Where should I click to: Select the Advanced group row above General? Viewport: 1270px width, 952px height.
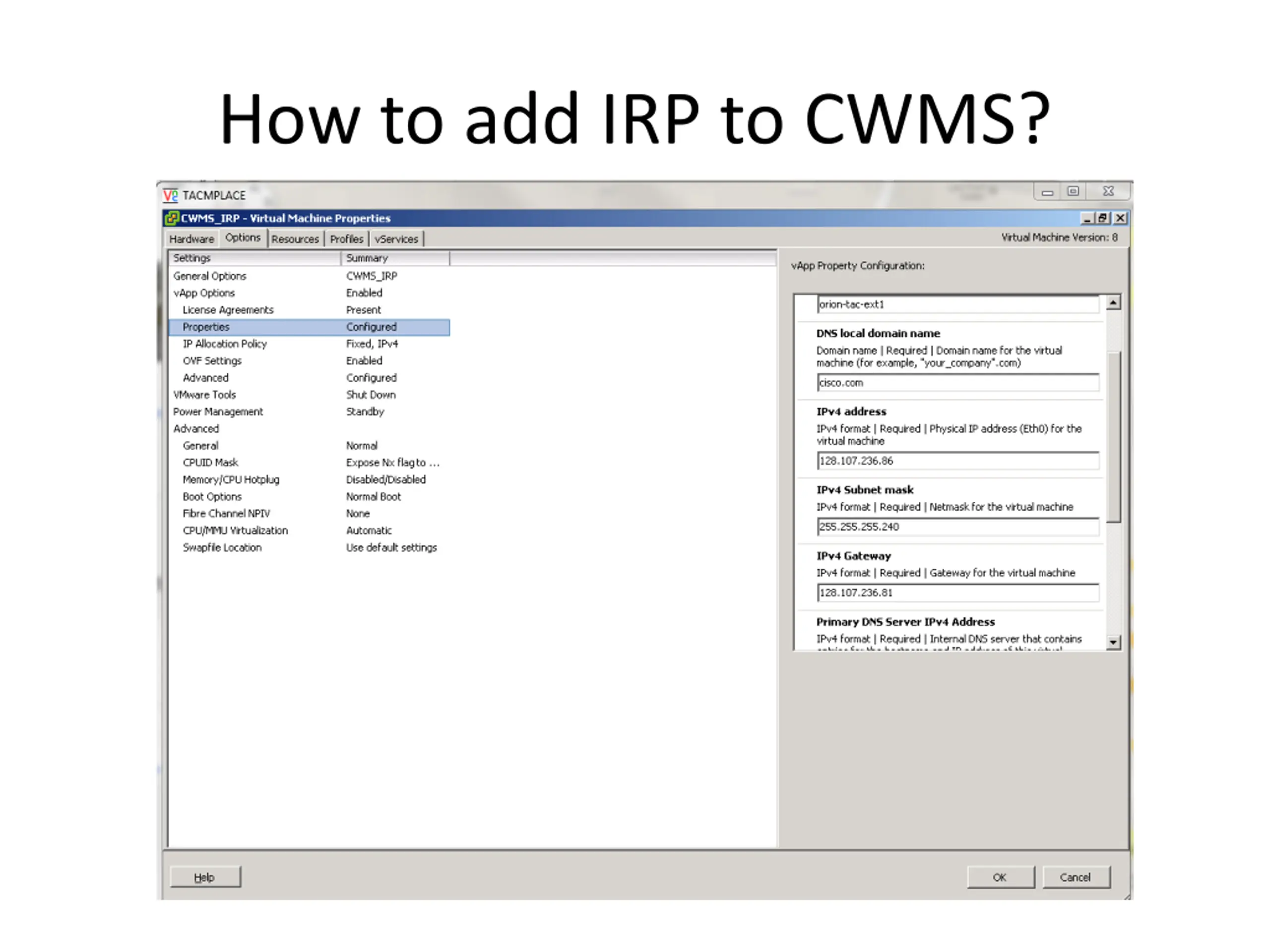coord(196,429)
